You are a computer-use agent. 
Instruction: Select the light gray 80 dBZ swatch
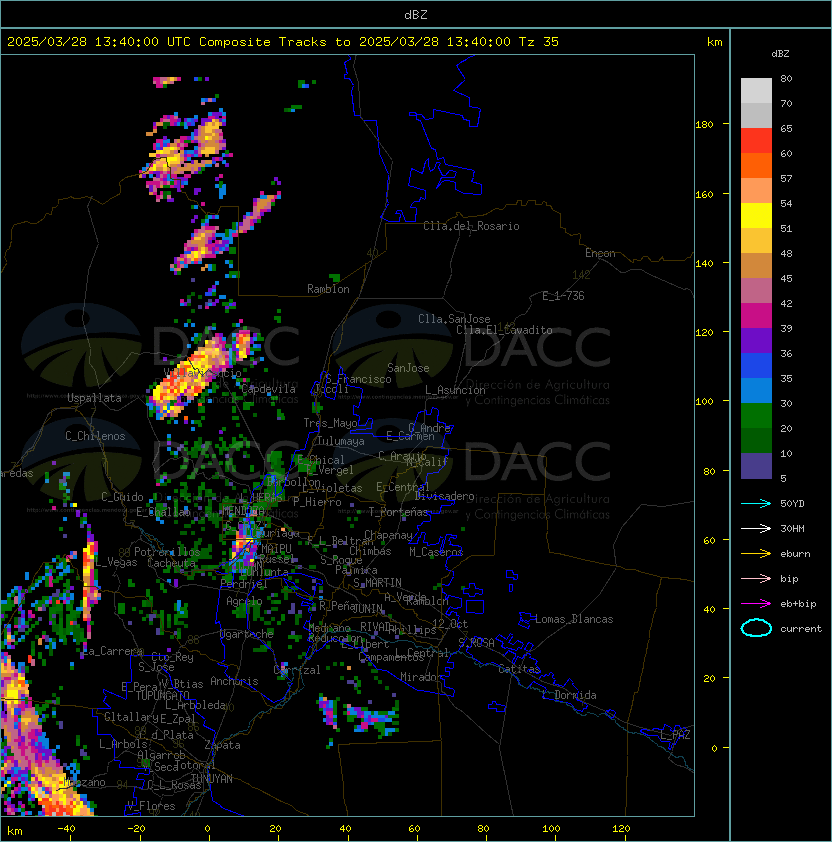[x=756, y=90]
